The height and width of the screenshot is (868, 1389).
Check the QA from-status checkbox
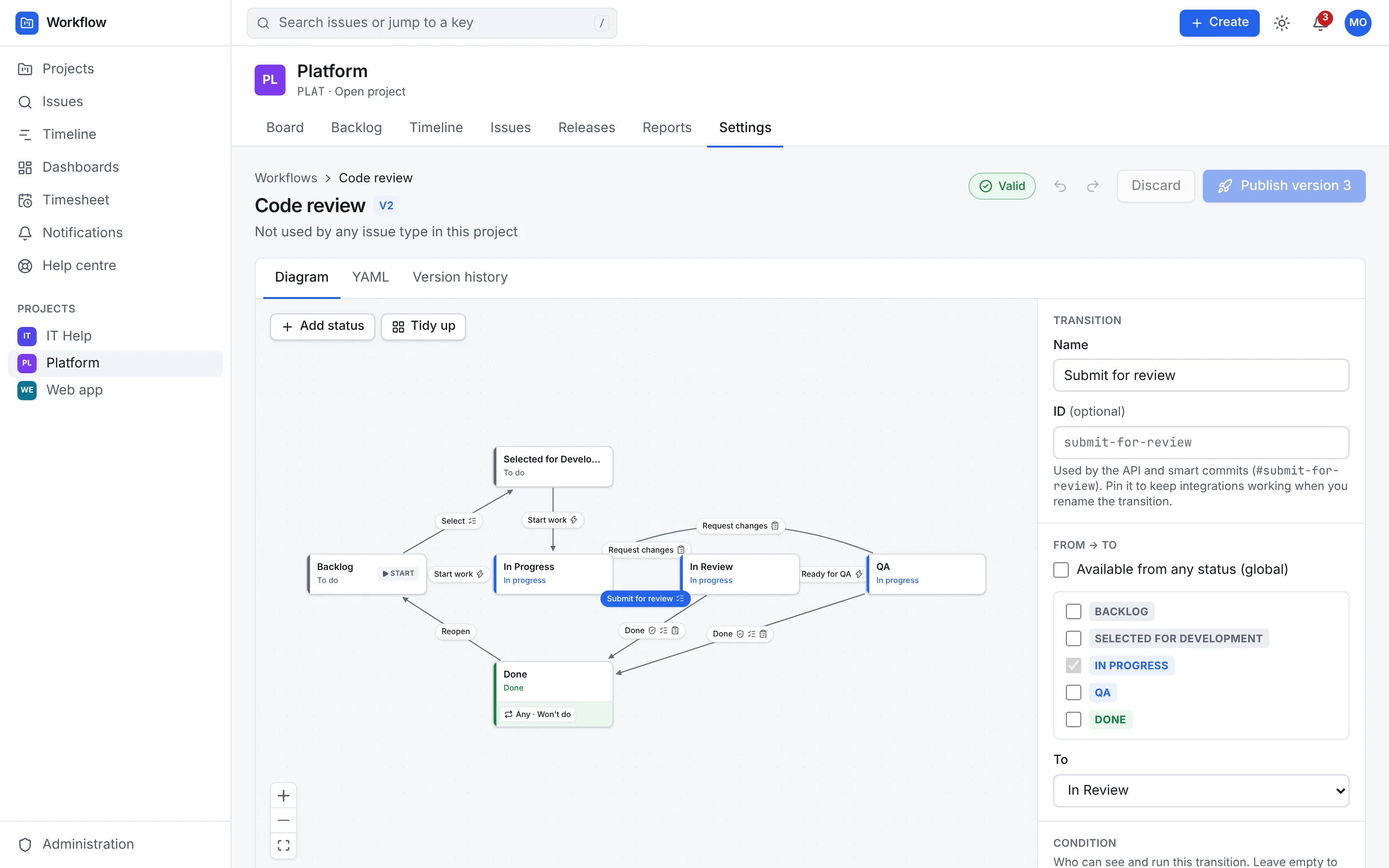pyautogui.click(x=1073, y=692)
